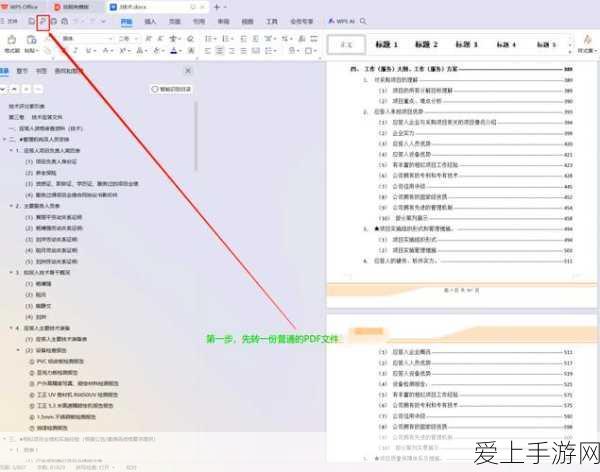Click the Print icon in quick access bar
The width and height of the screenshot is (600, 472).
(54, 21)
